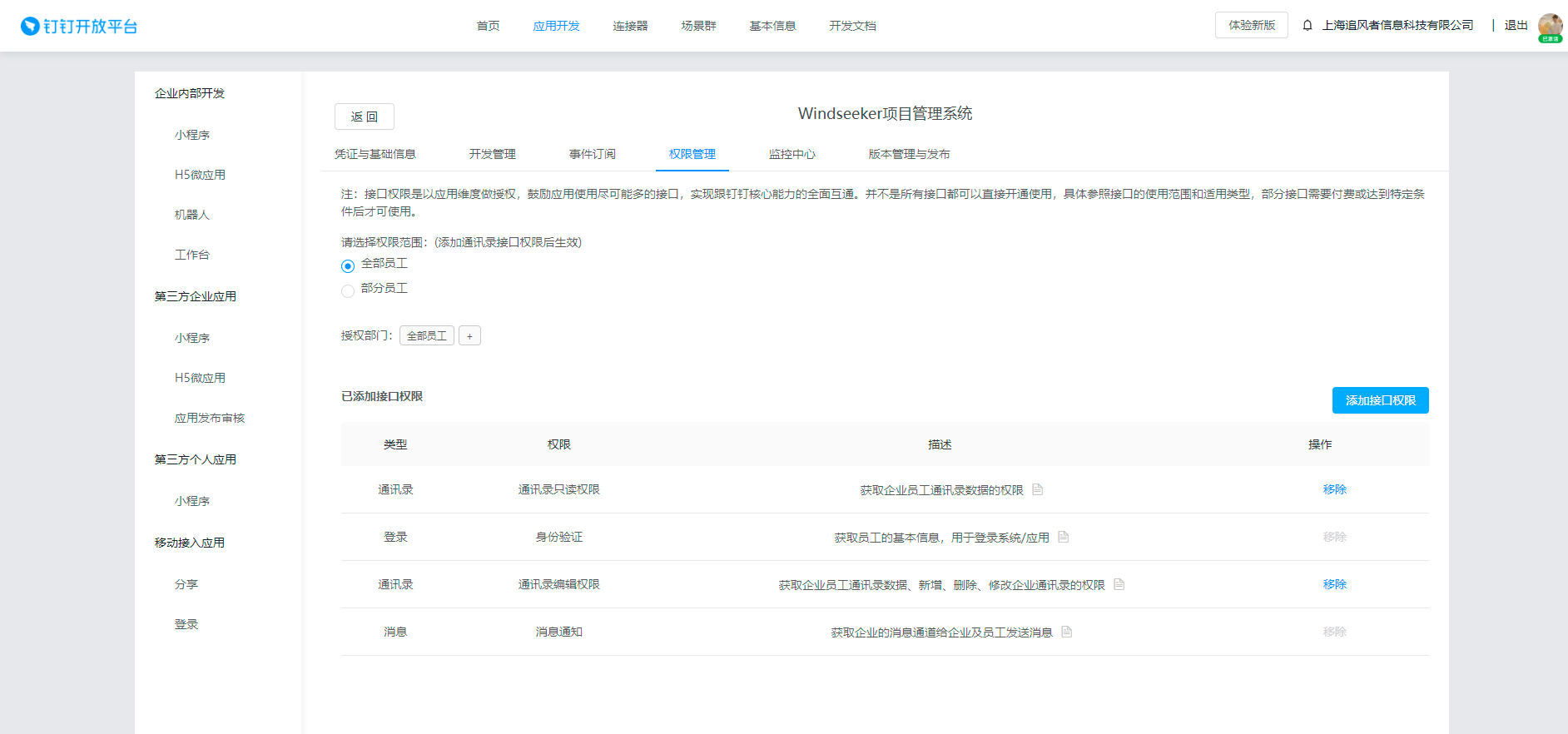Viewport: 1568px width, 734px height.
Task: Click the 移动接入应用 sidebar heading
Action: 190,543
